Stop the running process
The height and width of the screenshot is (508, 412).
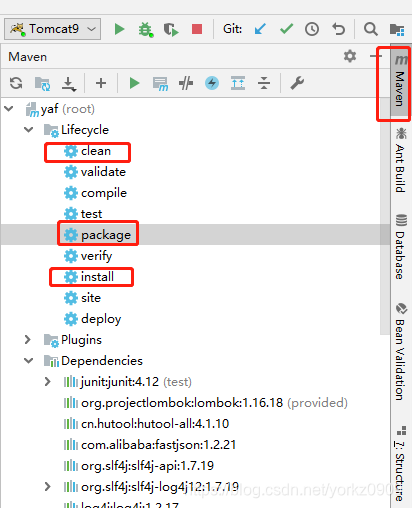tap(197, 29)
